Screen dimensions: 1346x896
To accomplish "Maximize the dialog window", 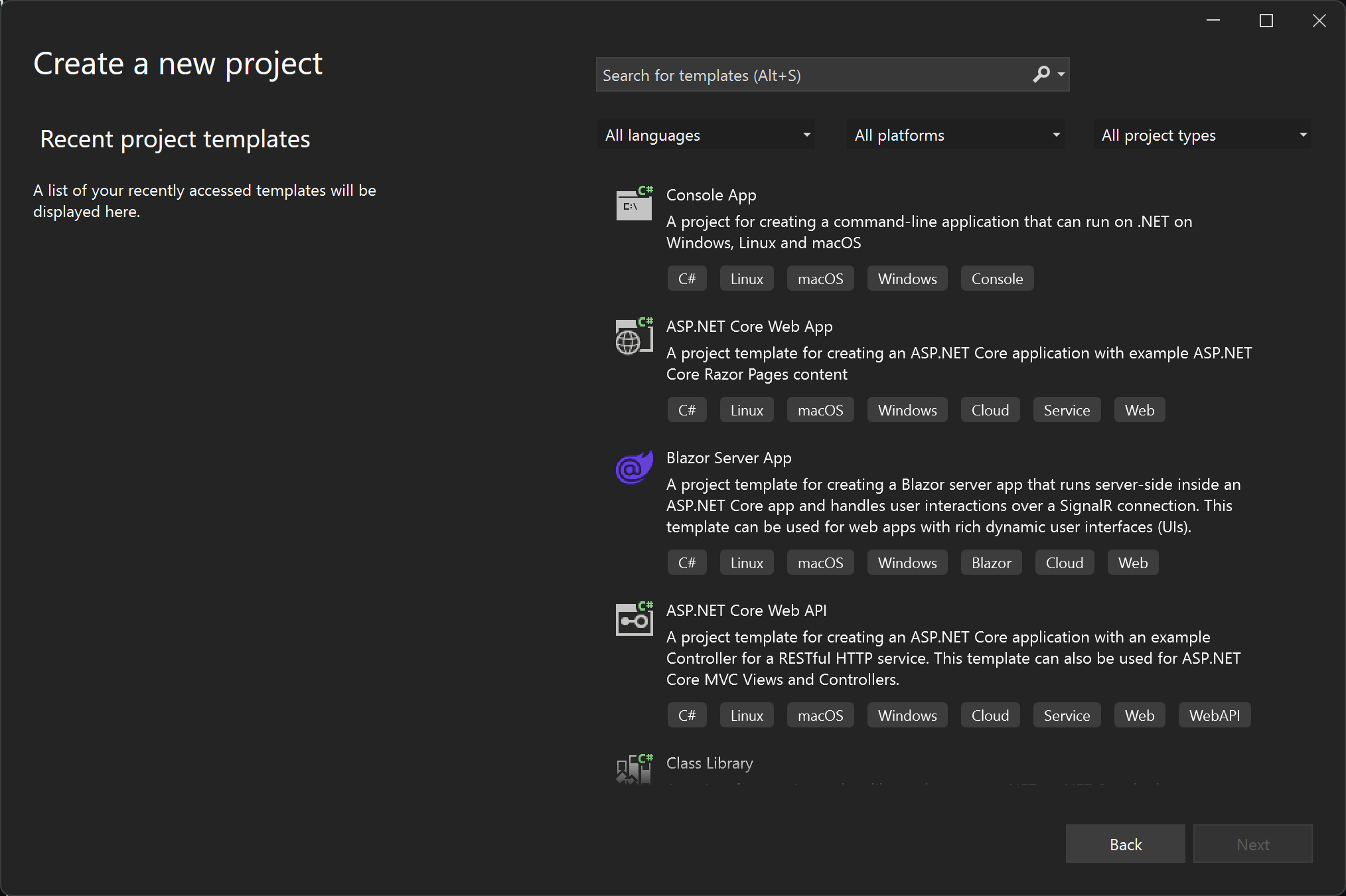I will tap(1266, 21).
